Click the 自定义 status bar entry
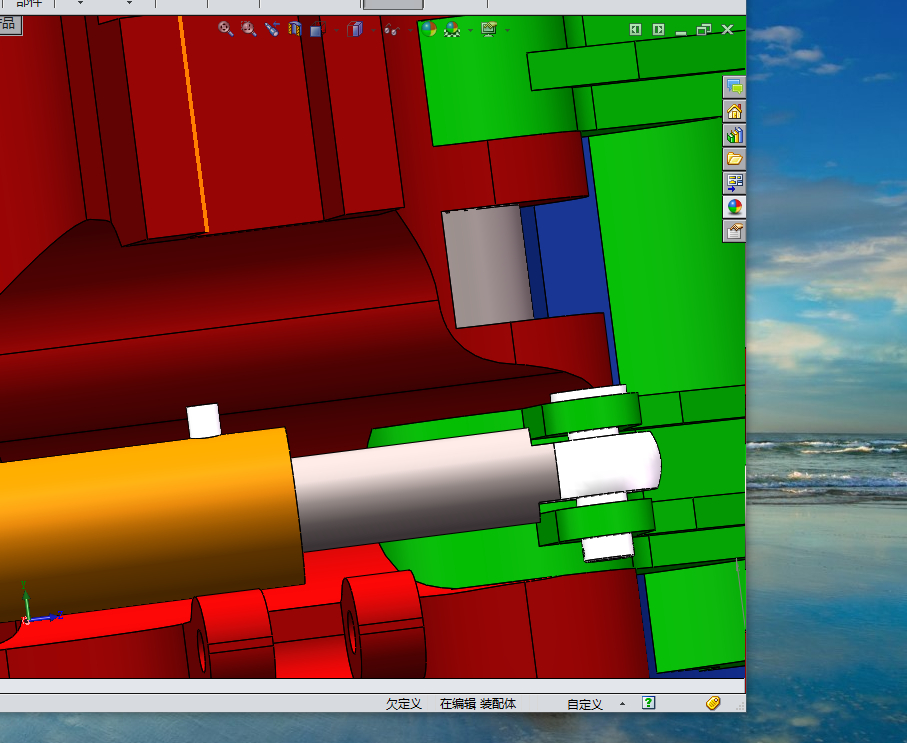907x743 pixels. click(x=585, y=704)
